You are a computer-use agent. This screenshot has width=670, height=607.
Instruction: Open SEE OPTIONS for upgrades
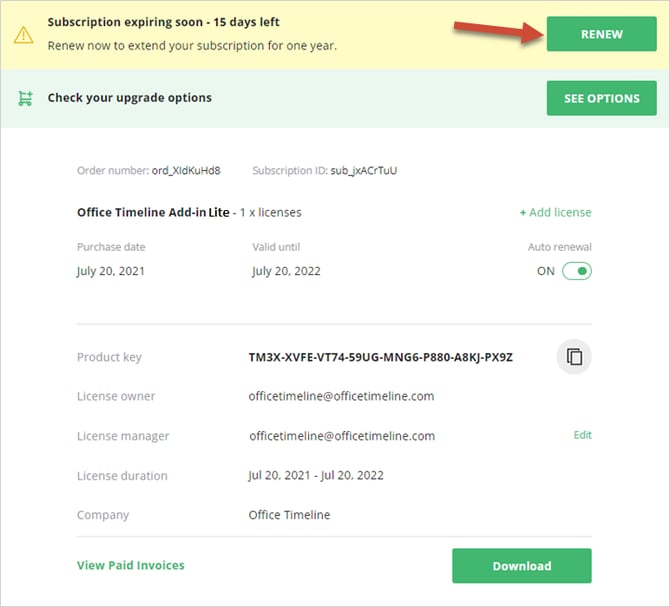[x=601, y=98]
